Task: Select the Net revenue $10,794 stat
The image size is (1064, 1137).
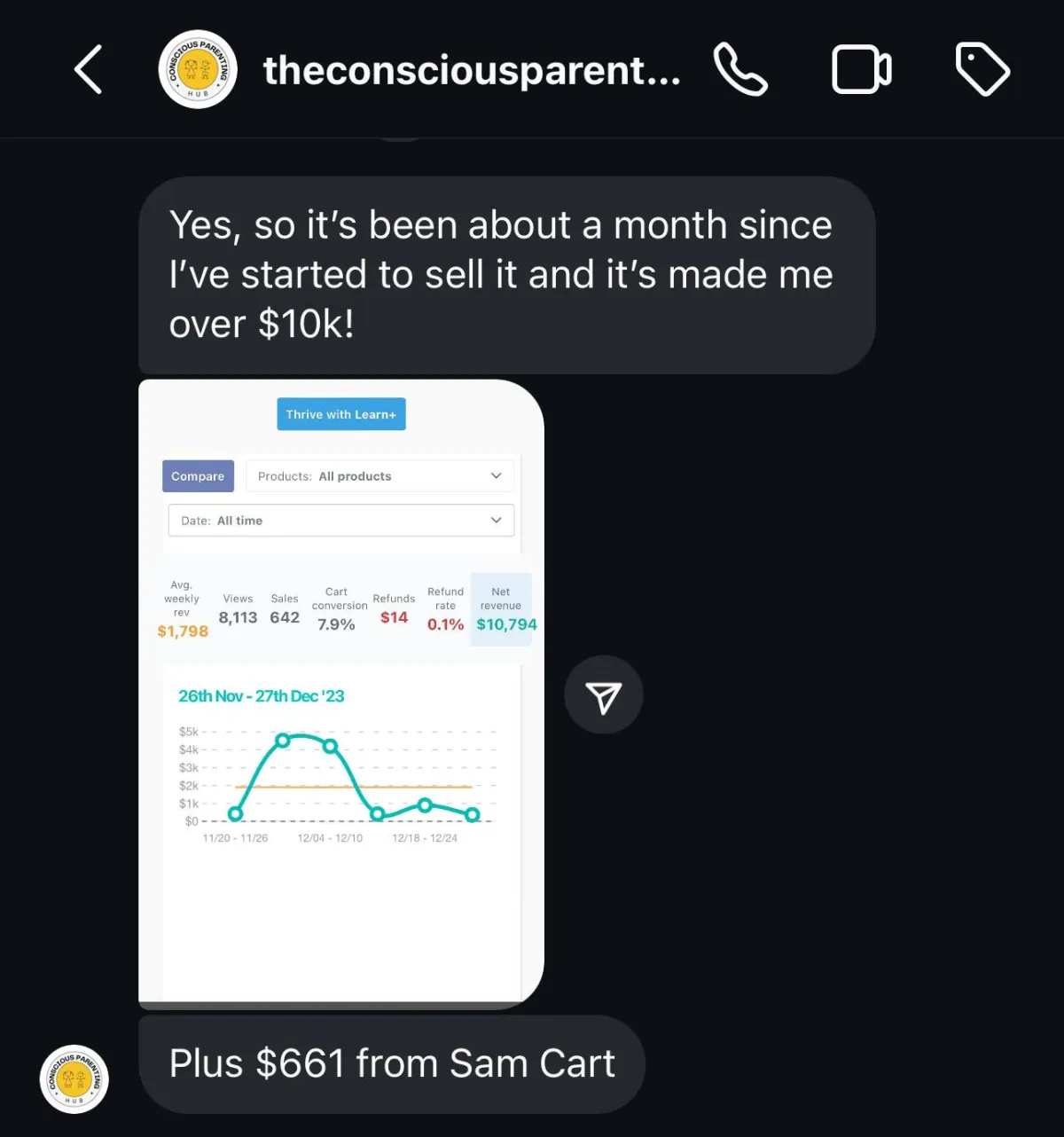Action: click(x=502, y=609)
